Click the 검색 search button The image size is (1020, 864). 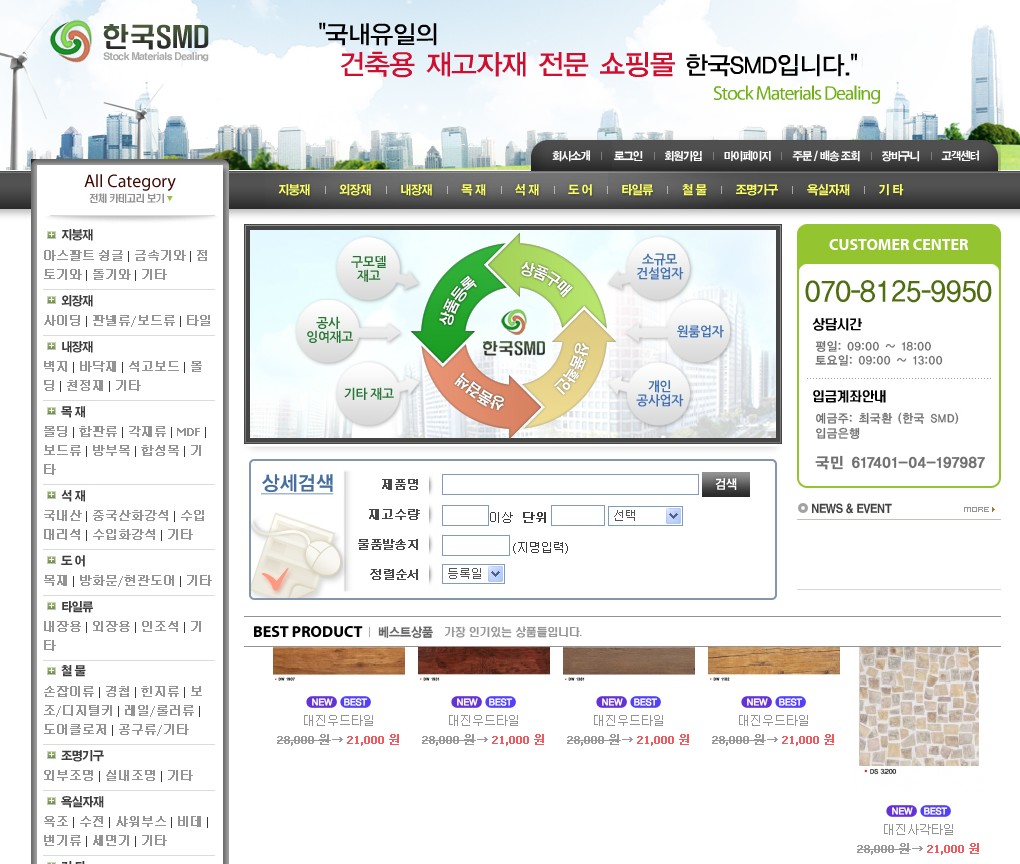[726, 484]
